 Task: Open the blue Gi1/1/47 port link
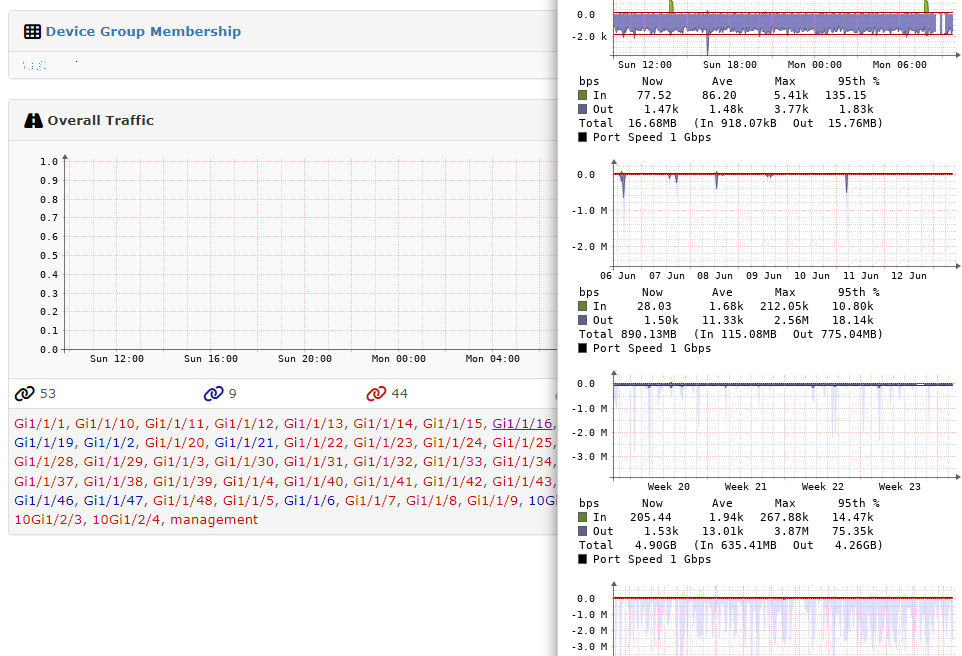113,501
